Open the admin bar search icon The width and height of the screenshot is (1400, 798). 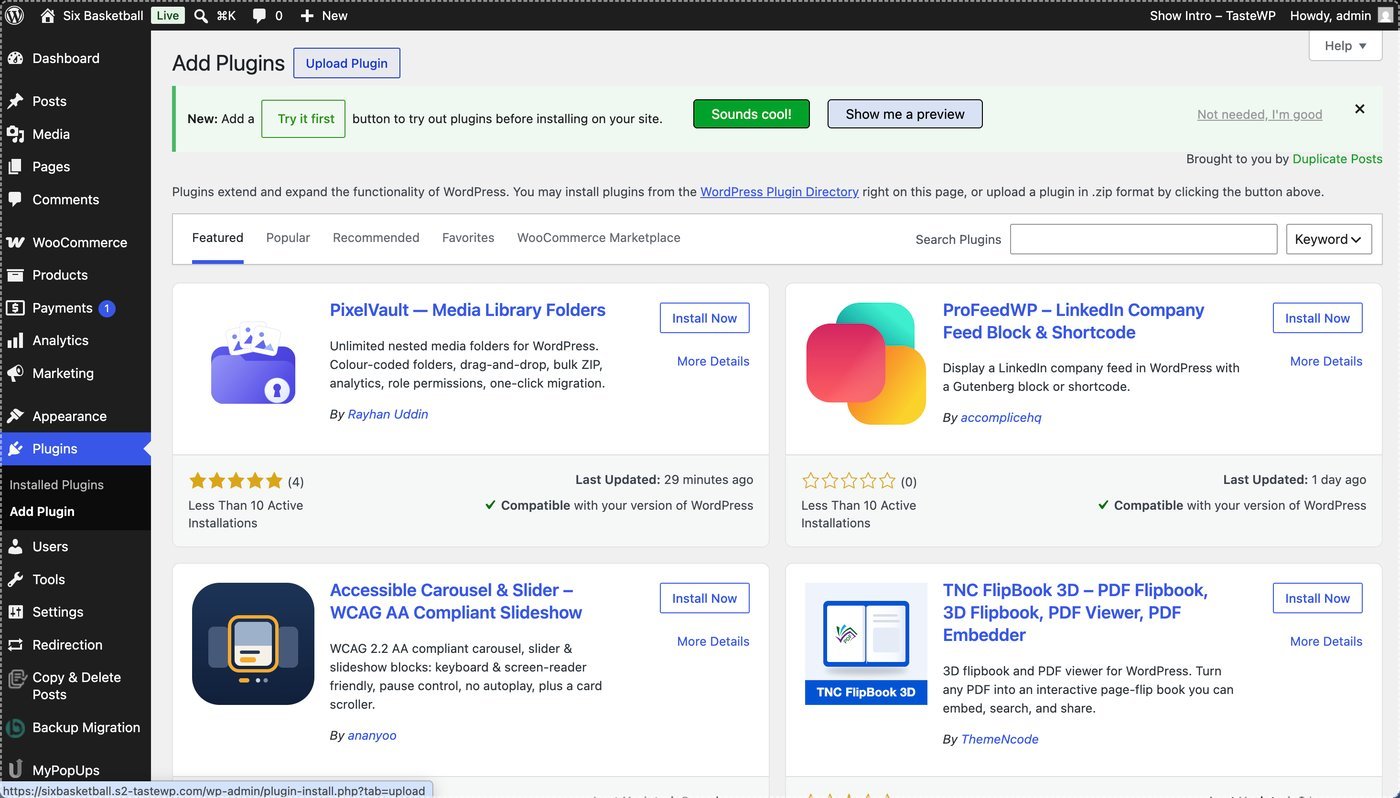201,16
